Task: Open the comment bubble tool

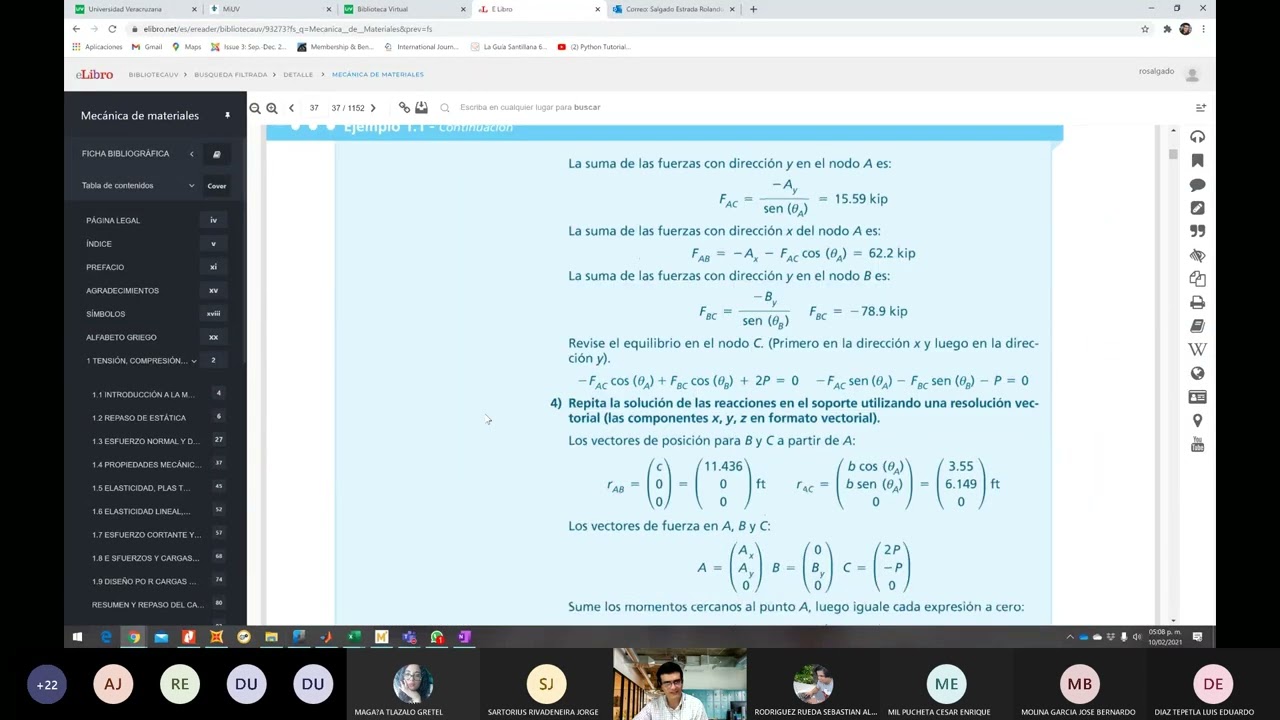Action: pyautogui.click(x=1197, y=184)
